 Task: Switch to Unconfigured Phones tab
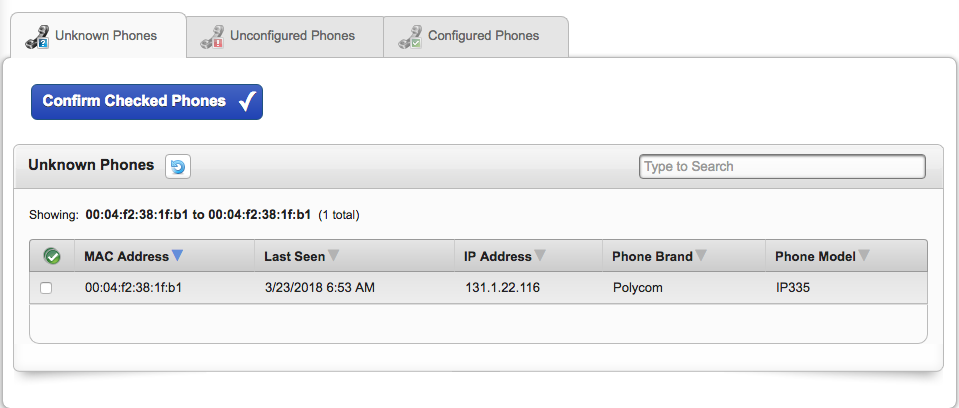[x=292, y=36]
